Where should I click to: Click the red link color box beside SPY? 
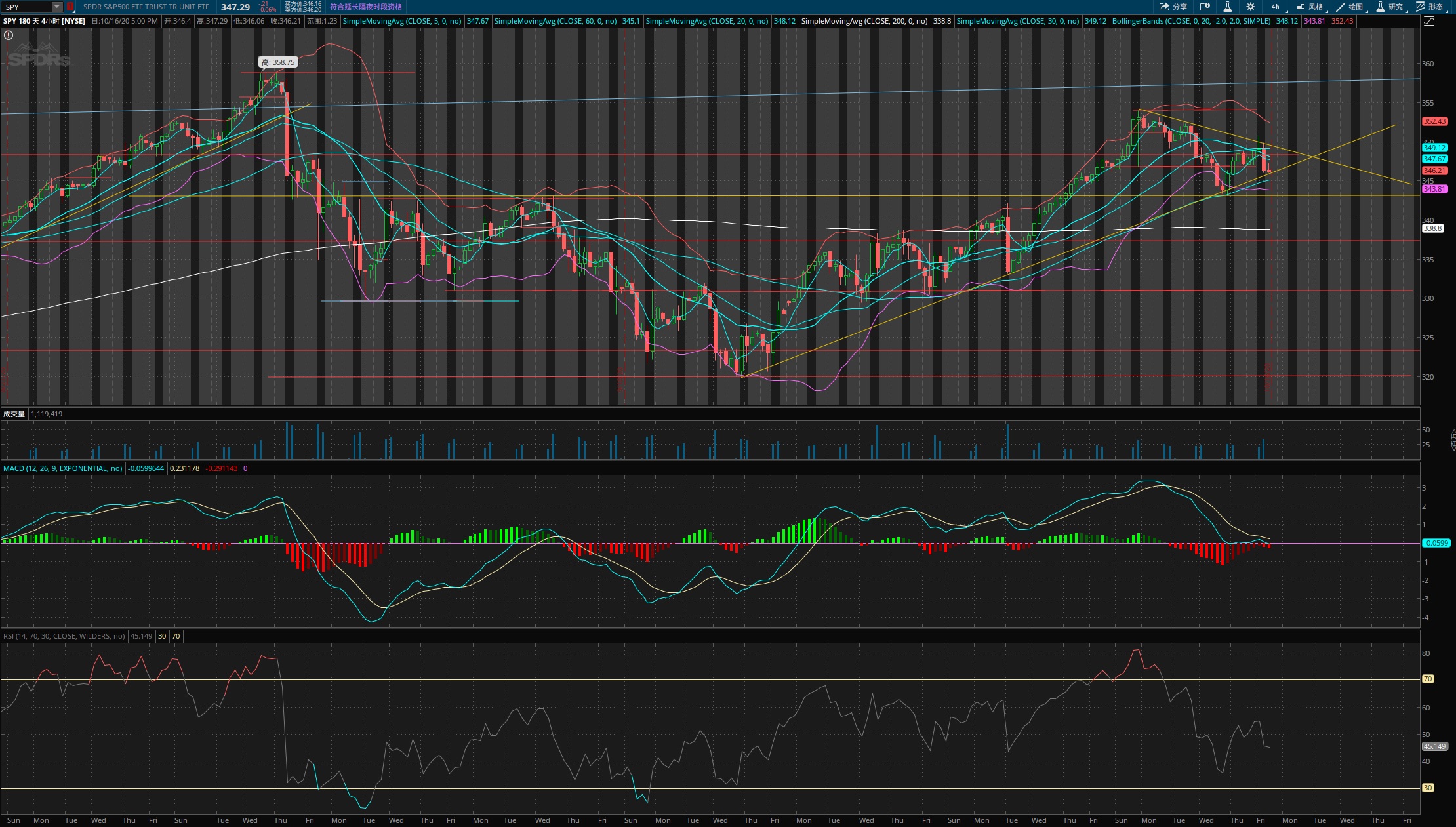(70, 7)
